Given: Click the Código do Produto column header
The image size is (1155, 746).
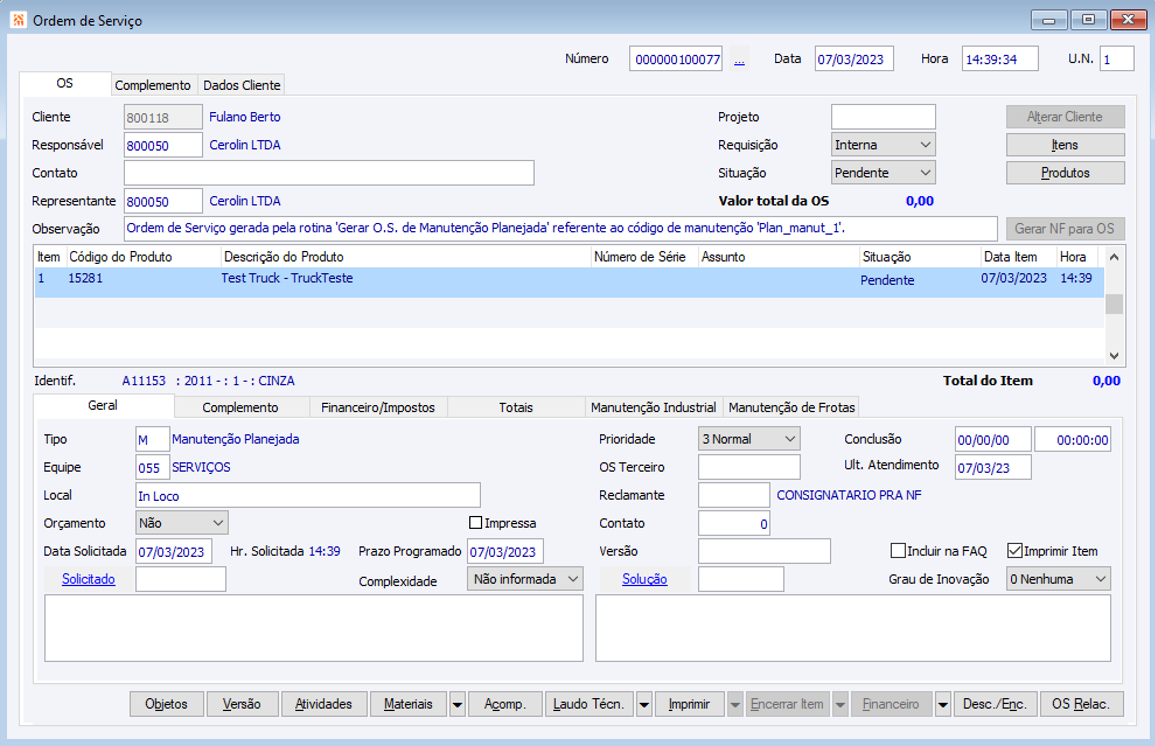Looking at the screenshot, I should tap(143, 257).
